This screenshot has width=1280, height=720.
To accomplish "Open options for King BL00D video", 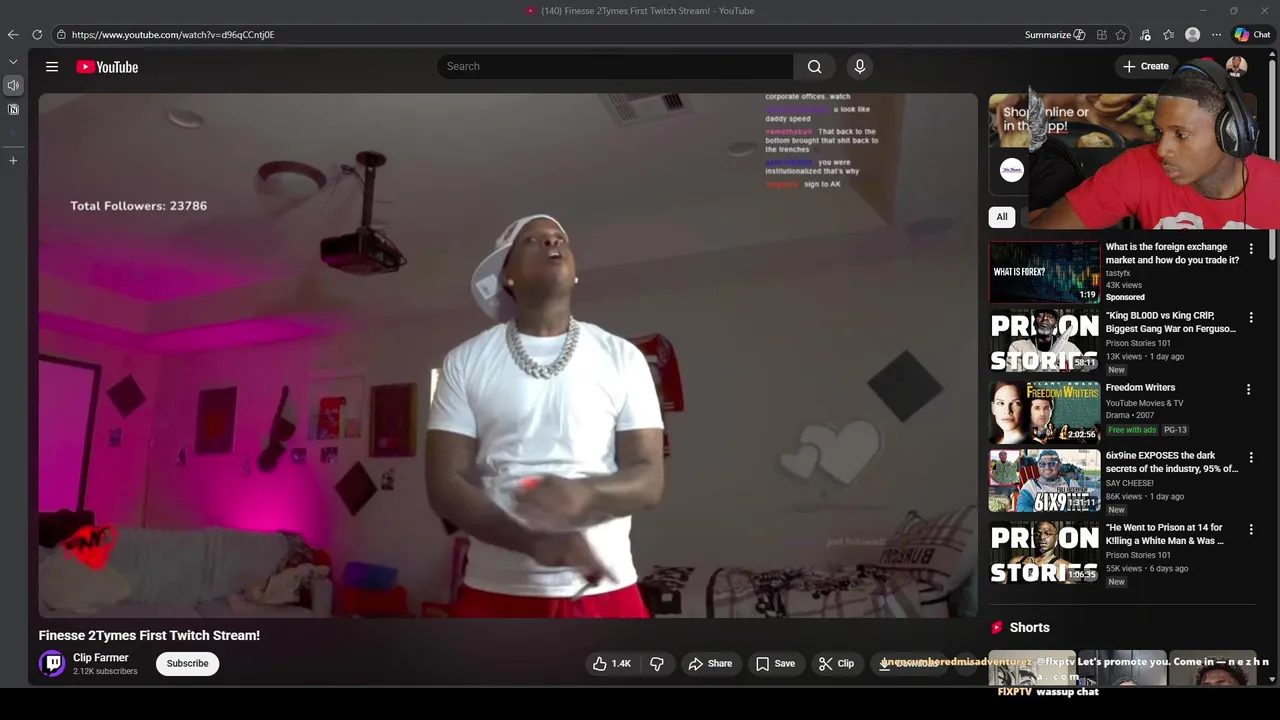I will (1250, 318).
